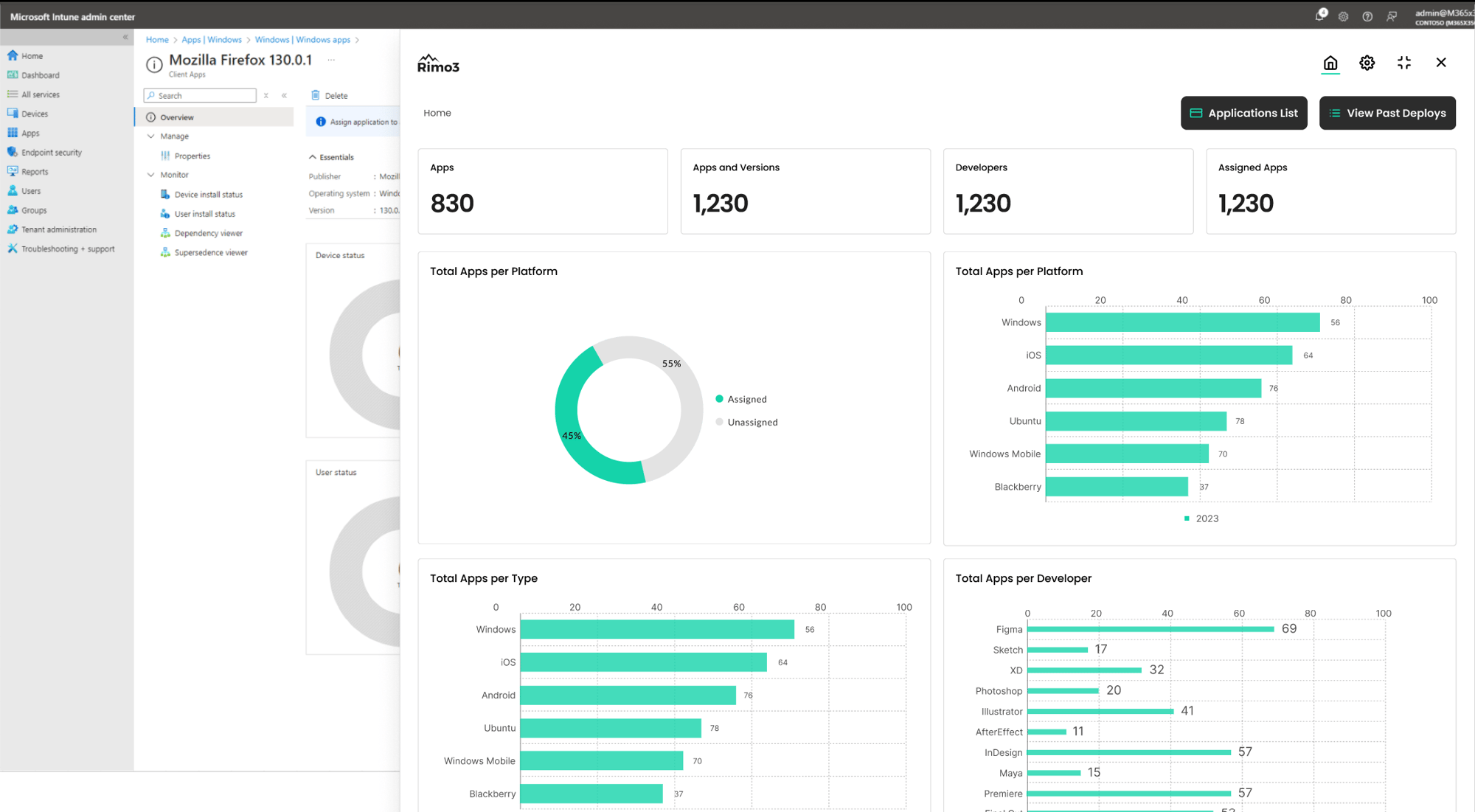Open Devices in Intune sidebar

(34, 114)
